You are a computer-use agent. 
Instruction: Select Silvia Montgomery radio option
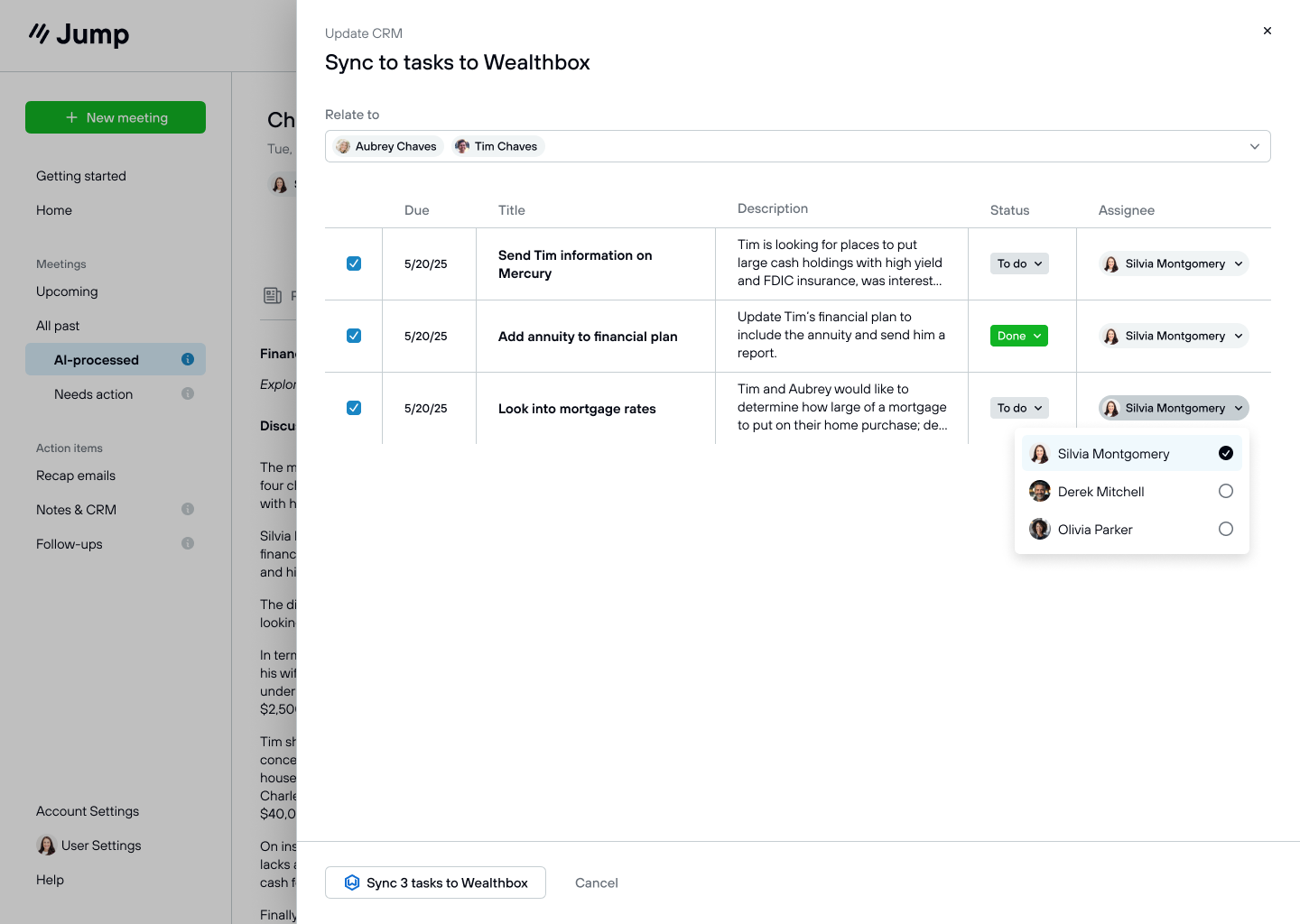click(1226, 453)
